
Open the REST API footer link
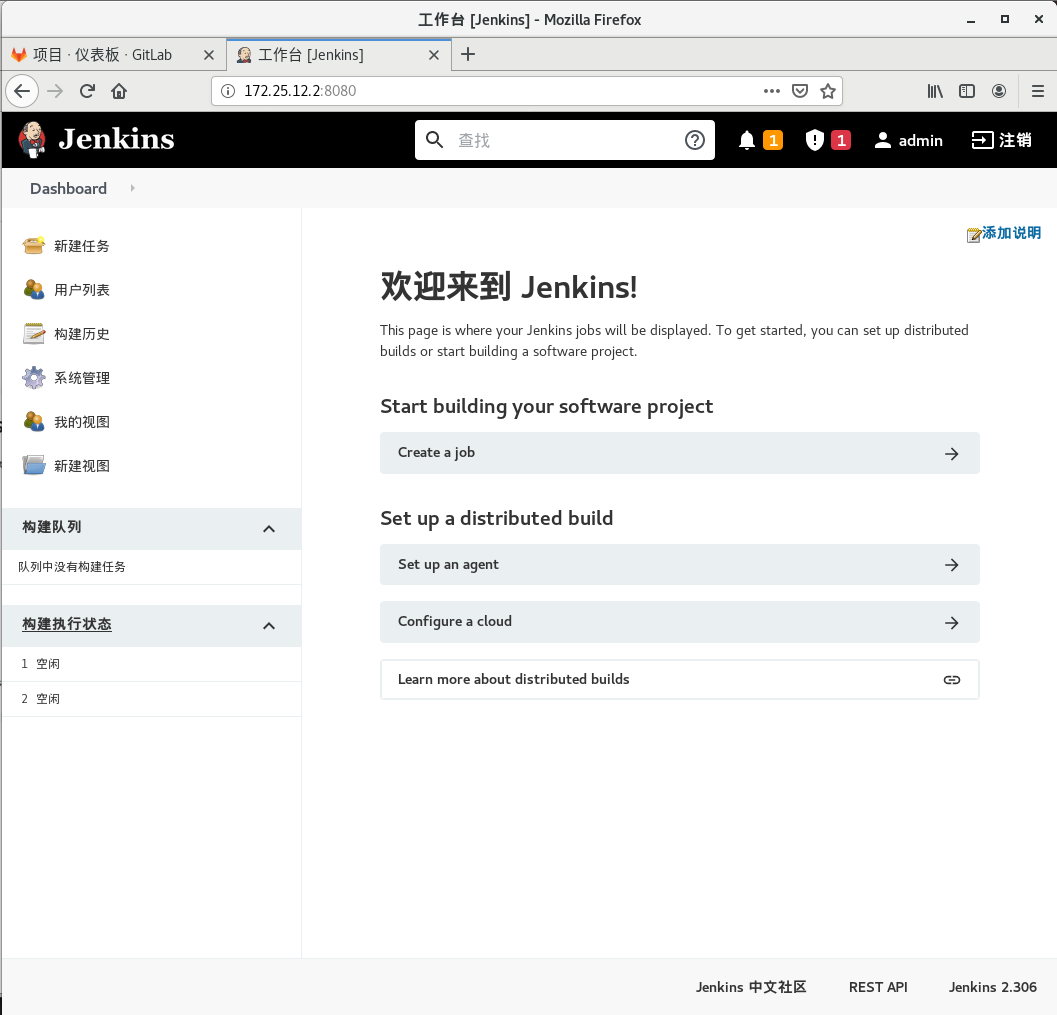click(878, 987)
